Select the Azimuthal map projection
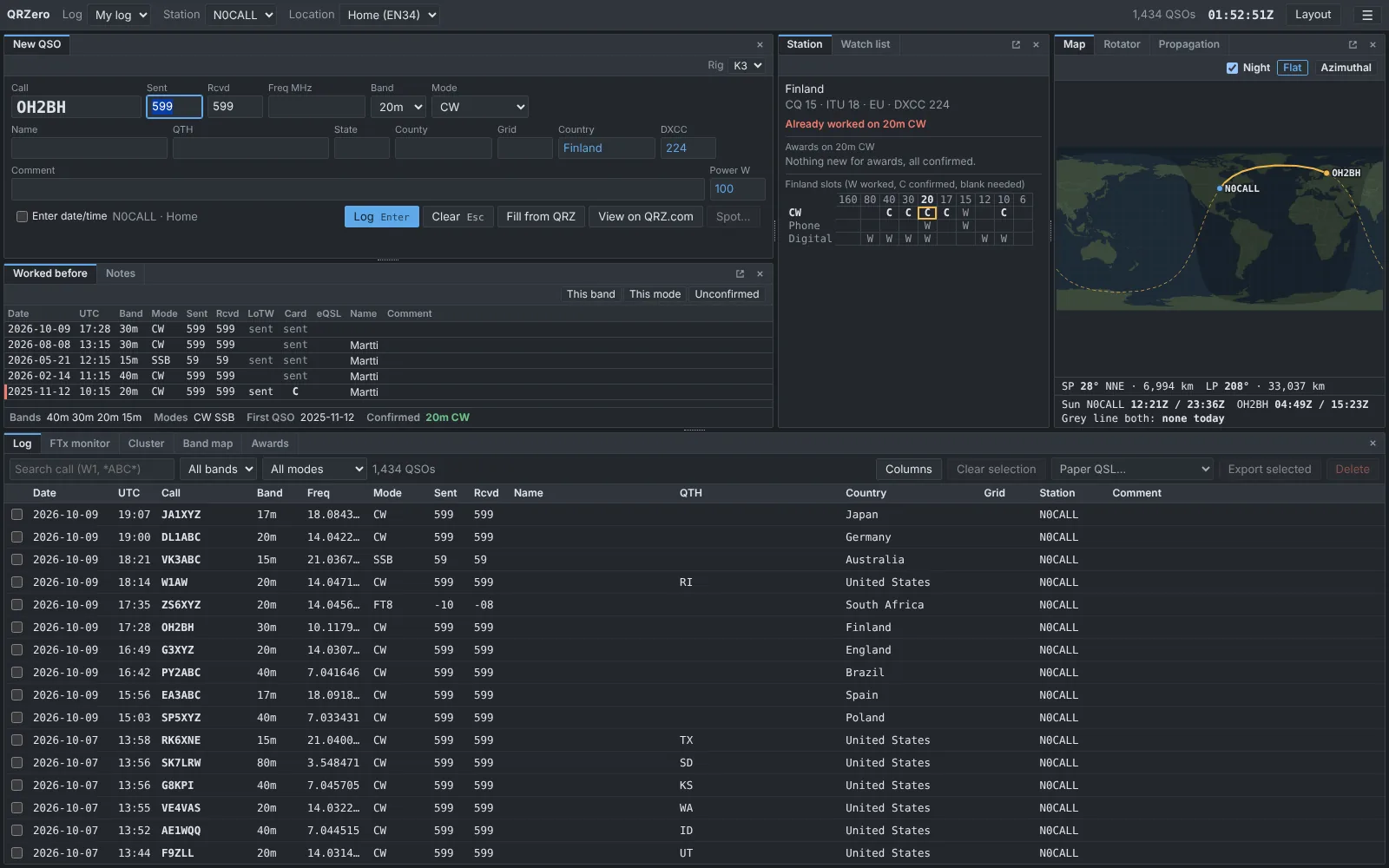 click(x=1346, y=68)
